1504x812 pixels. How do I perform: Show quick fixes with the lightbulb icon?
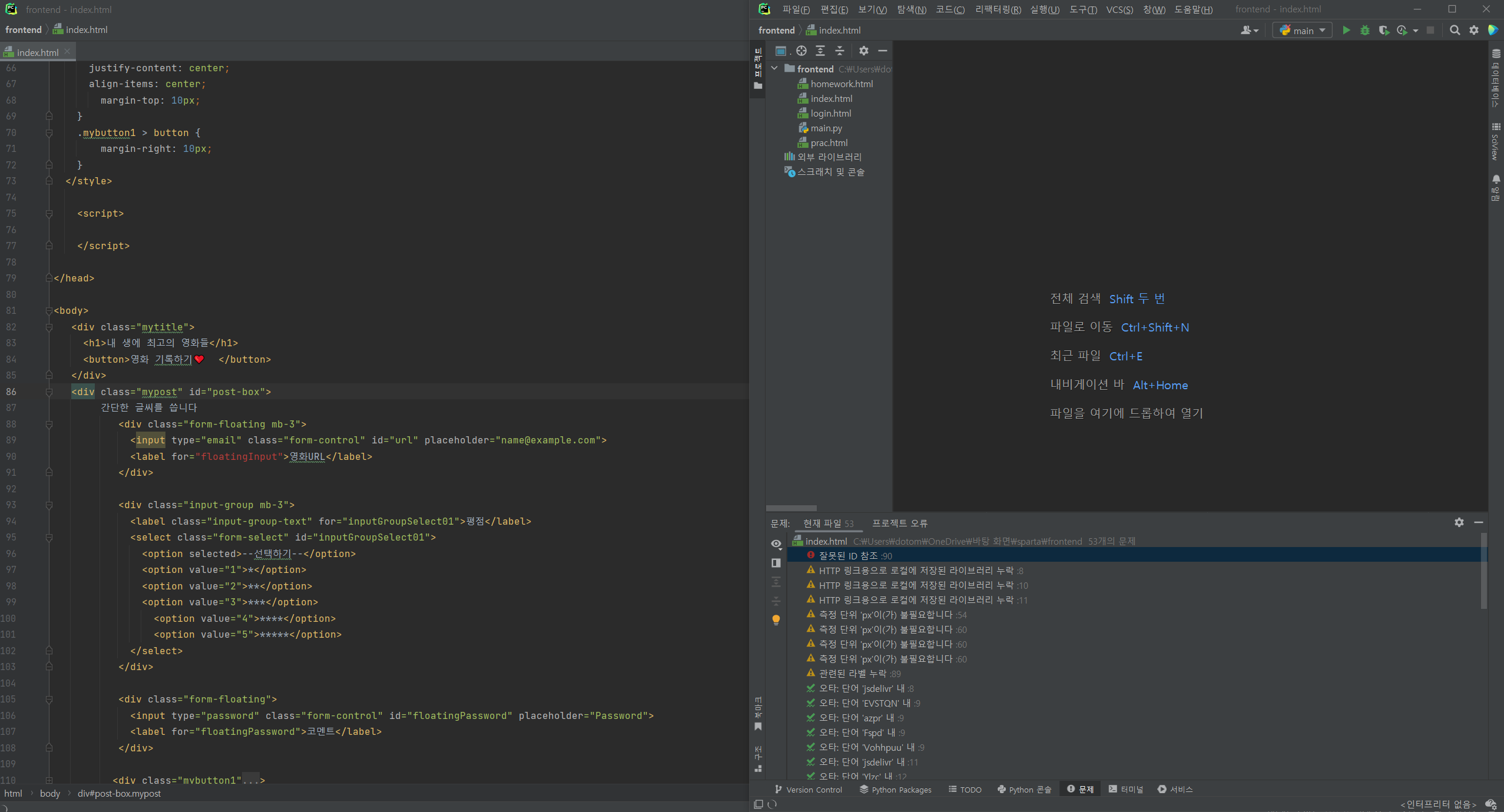point(776,619)
